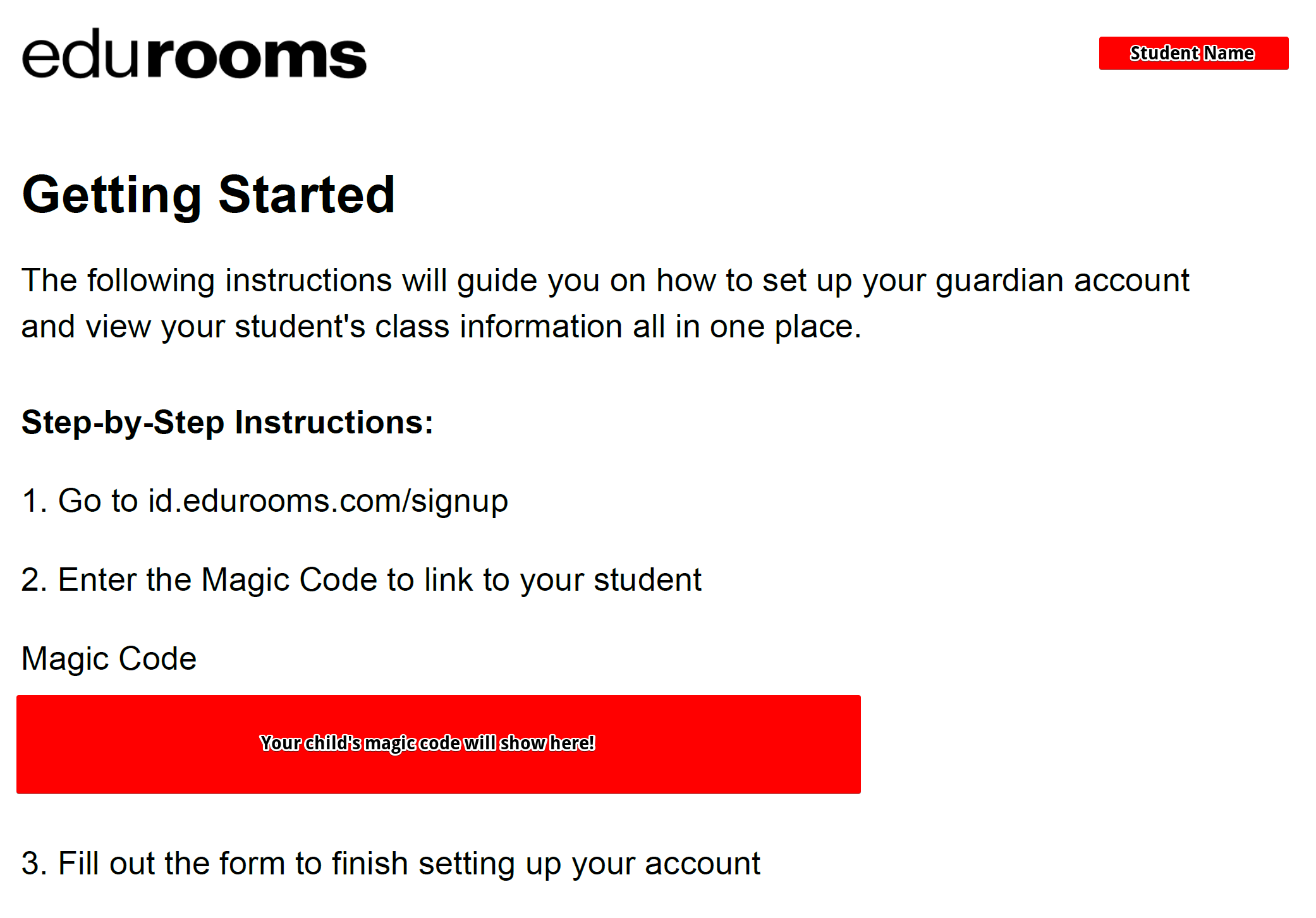Click the 'Your child's magic code' text
This screenshot has width=1316, height=918.
click(x=427, y=744)
